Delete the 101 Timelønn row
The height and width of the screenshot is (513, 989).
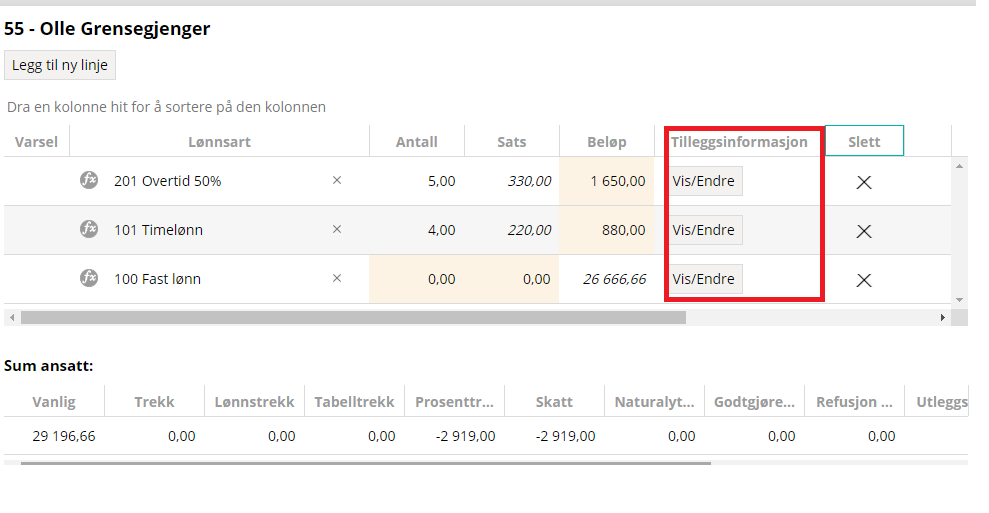(x=864, y=232)
